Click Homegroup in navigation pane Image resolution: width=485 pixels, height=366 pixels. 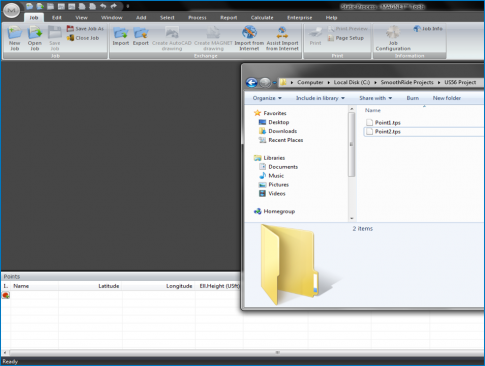[274, 211]
